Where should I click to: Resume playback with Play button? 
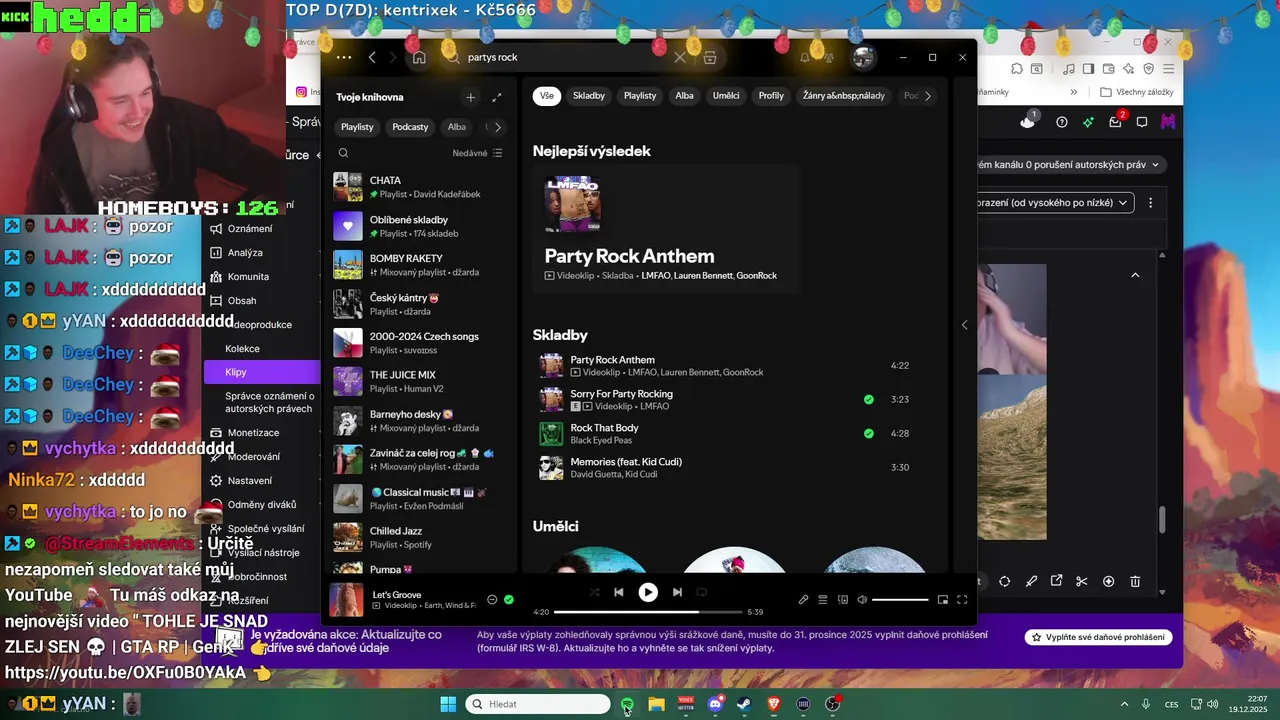click(648, 592)
